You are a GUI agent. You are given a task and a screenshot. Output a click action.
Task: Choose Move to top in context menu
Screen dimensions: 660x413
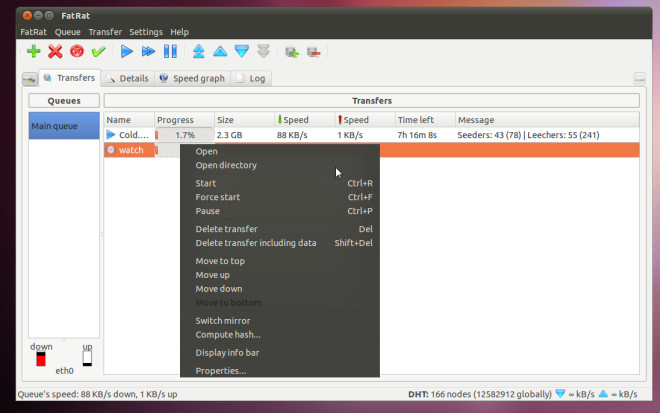280,261
